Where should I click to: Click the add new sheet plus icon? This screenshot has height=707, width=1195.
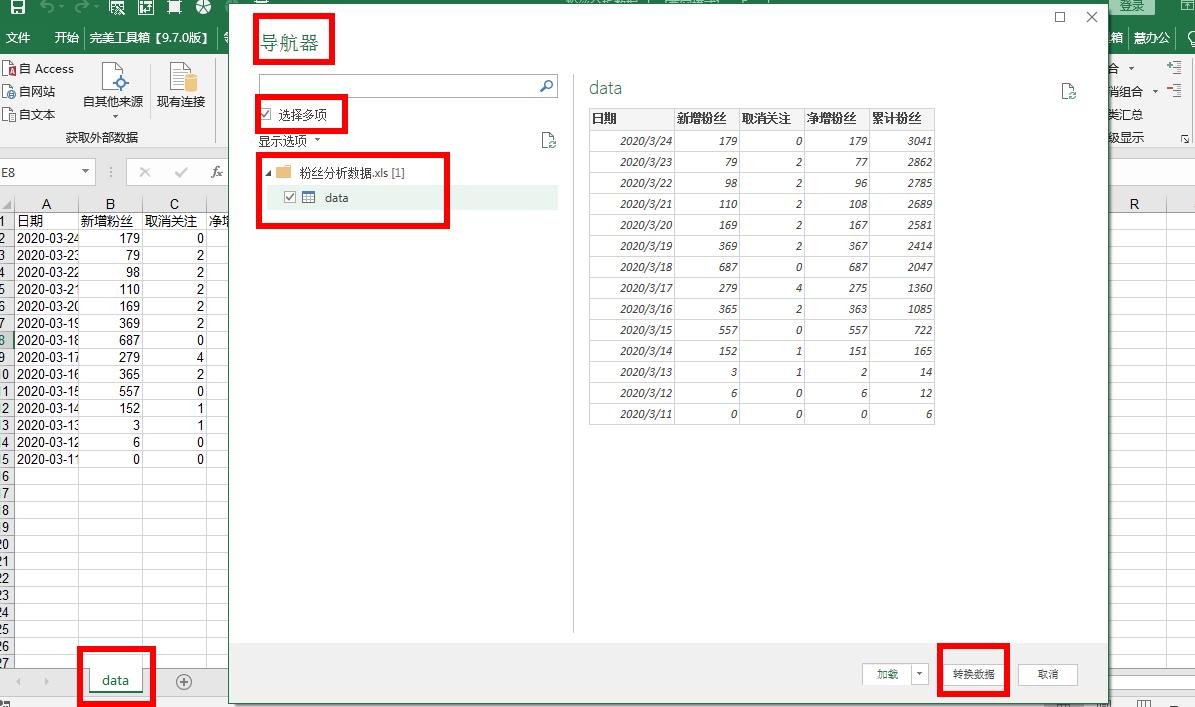tap(184, 682)
